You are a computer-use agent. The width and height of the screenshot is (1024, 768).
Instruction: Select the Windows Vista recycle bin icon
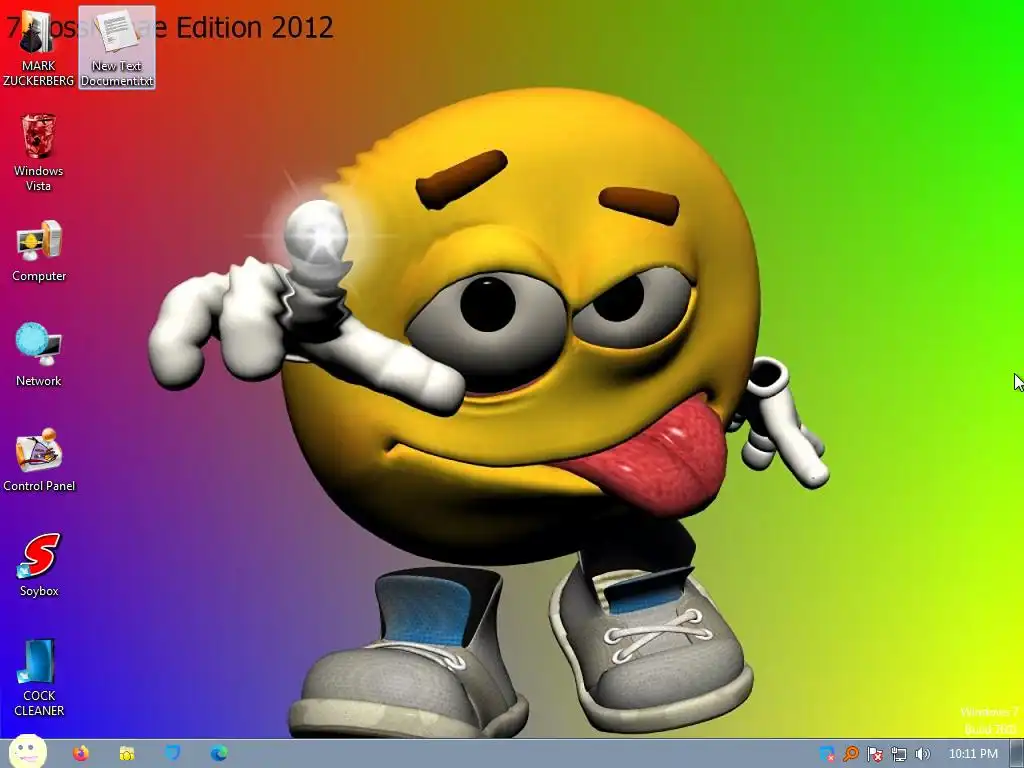coord(38,153)
